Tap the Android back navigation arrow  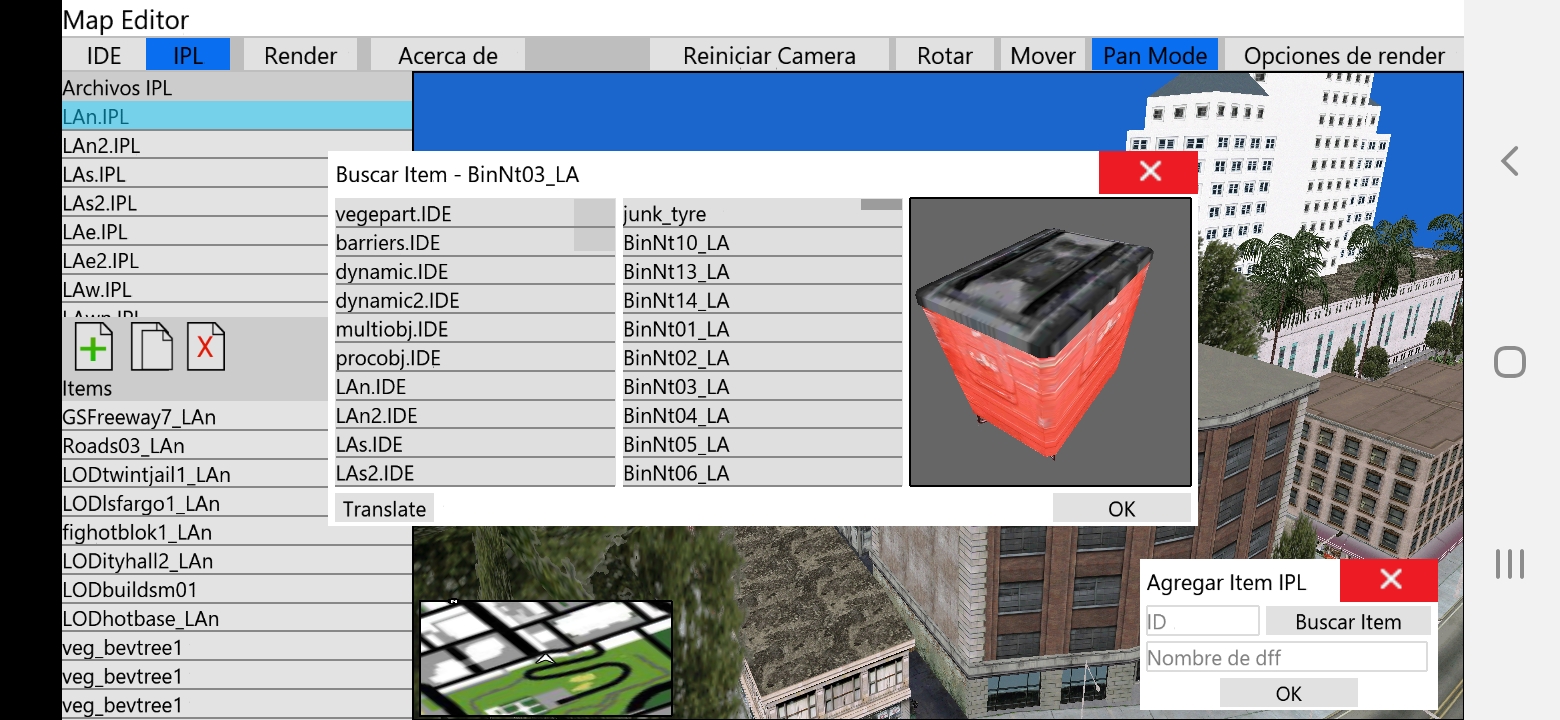pyautogui.click(x=1510, y=160)
